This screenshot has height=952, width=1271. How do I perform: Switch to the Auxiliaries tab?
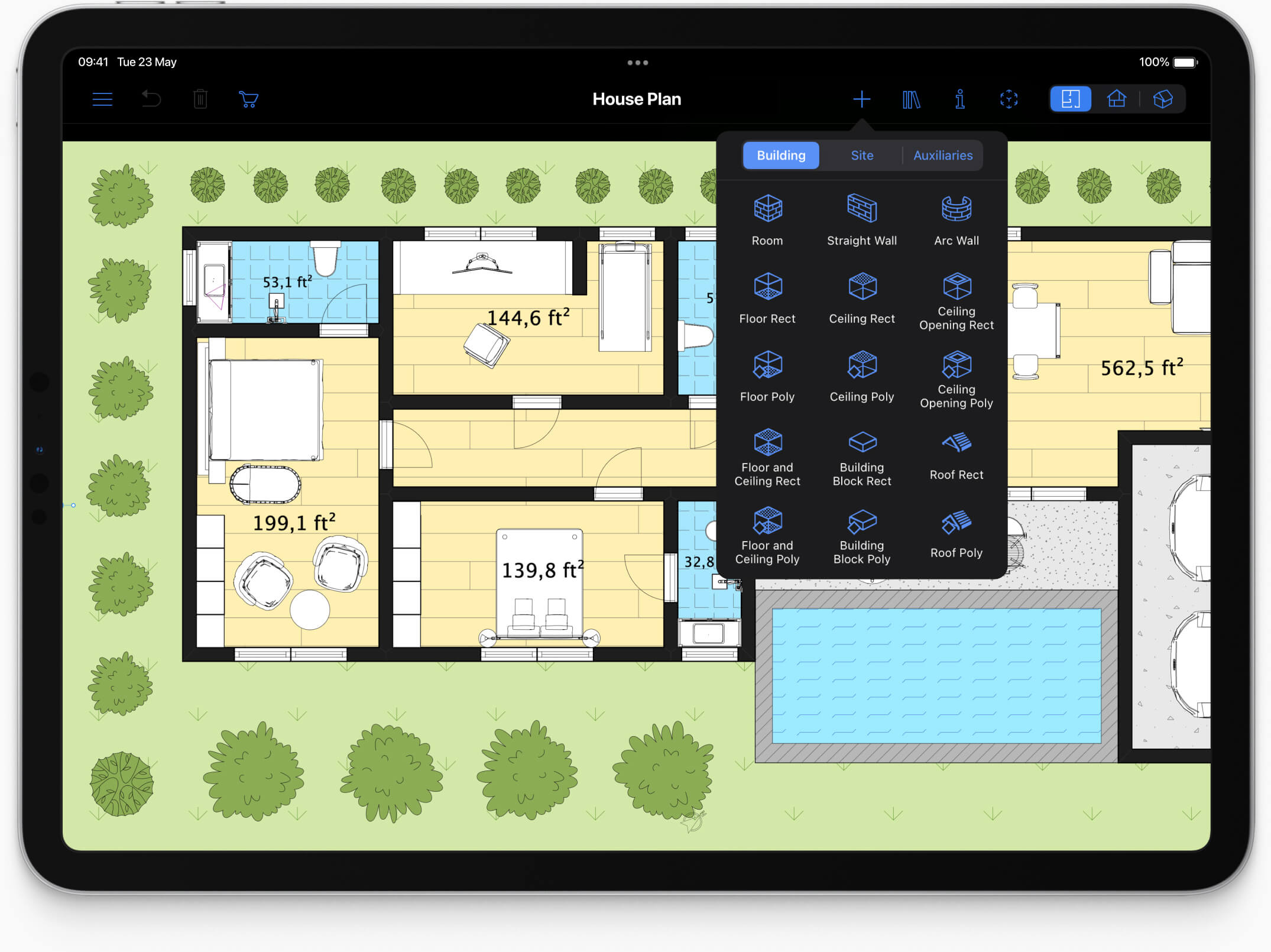(x=940, y=154)
